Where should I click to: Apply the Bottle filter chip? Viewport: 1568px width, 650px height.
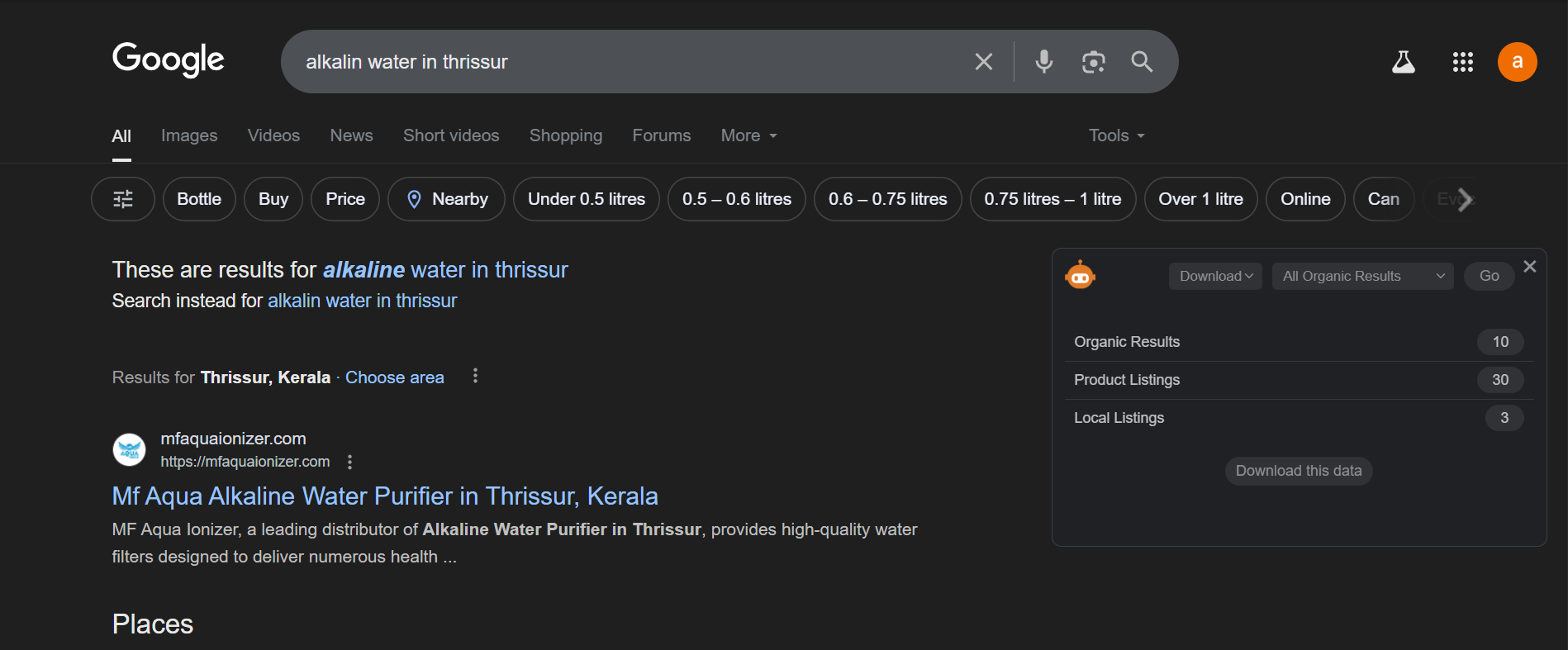[199, 199]
